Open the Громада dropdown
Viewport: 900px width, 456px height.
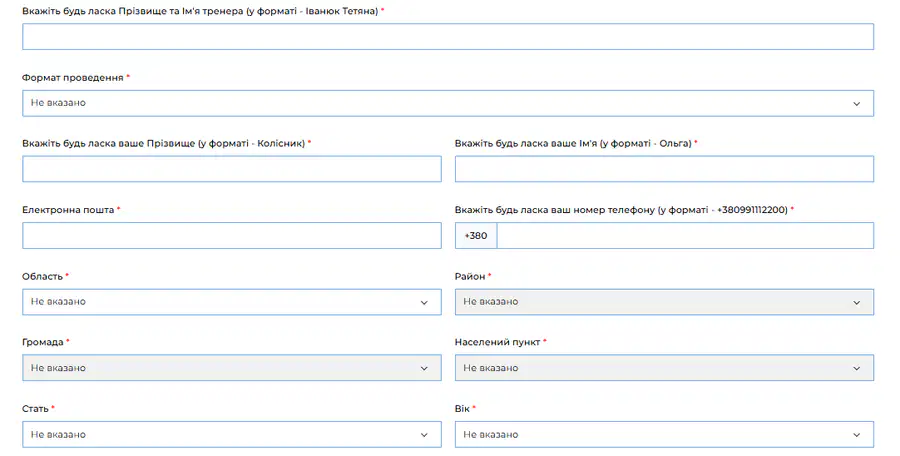(232, 368)
